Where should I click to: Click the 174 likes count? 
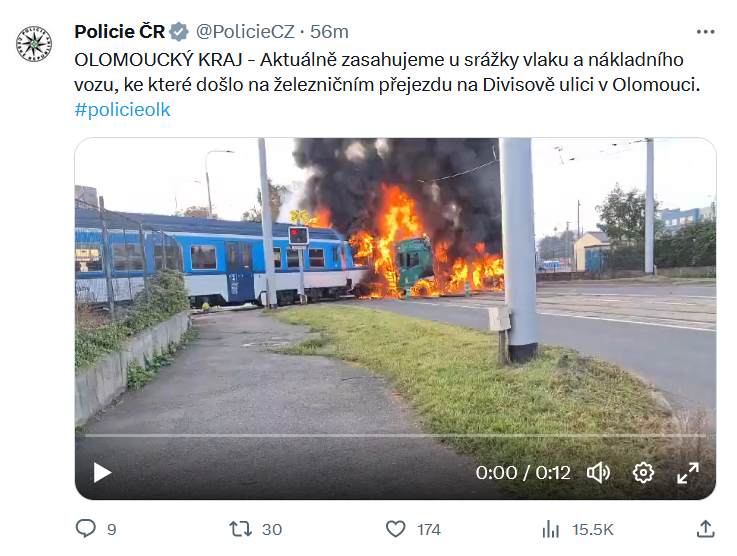[429, 530]
